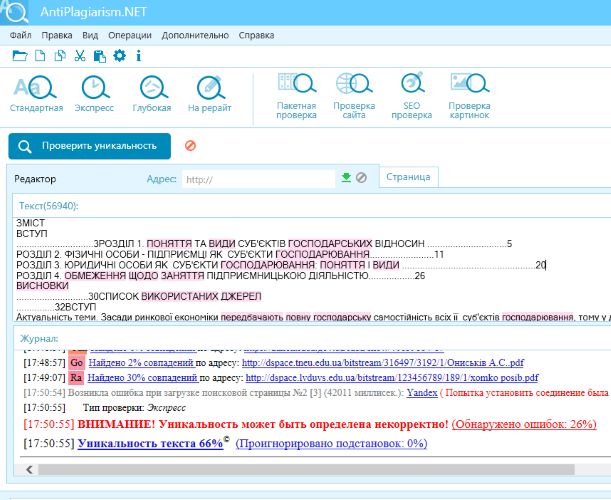Screen dimensions: 611x500
Task: Click the Ra badge in log row
Action: (76, 378)
